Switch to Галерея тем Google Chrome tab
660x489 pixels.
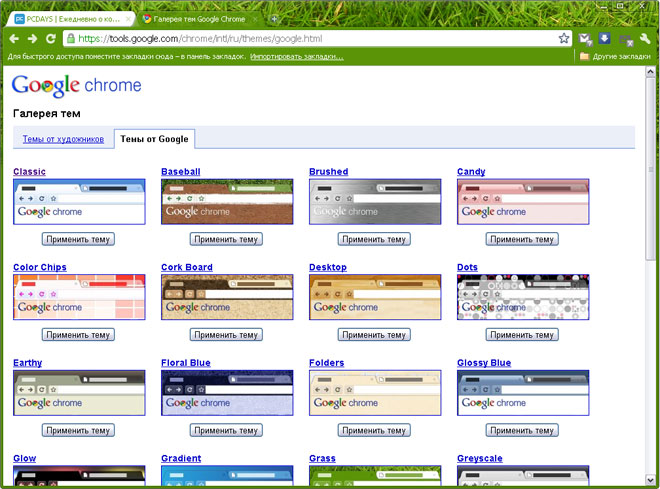[199, 19]
